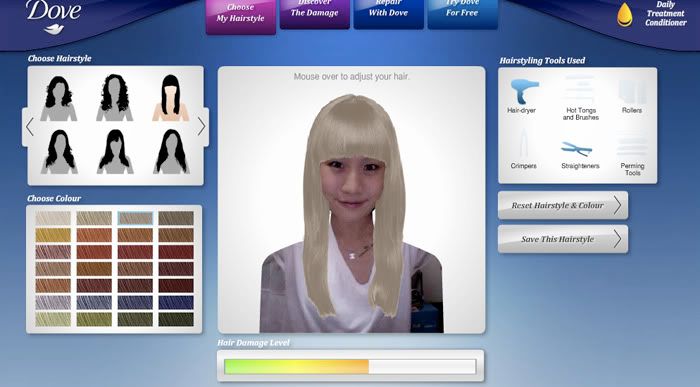Select the Crimpers tool icon
This screenshot has width=700, height=387.
[x=523, y=144]
